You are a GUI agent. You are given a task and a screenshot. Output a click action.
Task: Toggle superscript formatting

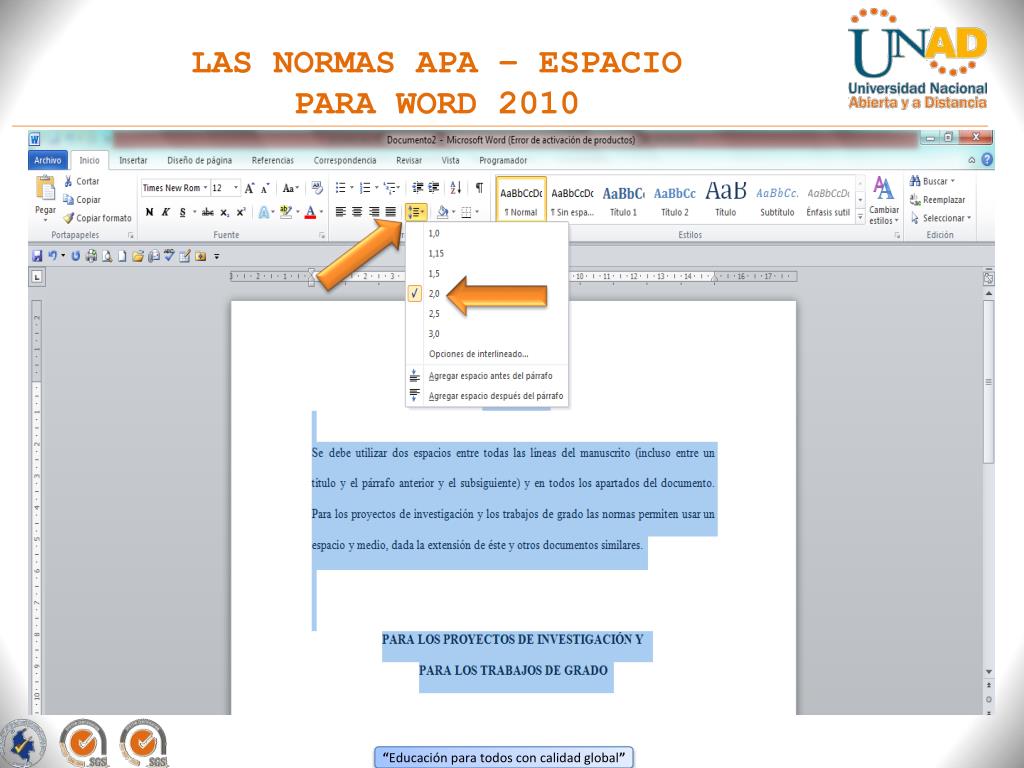pyautogui.click(x=240, y=212)
